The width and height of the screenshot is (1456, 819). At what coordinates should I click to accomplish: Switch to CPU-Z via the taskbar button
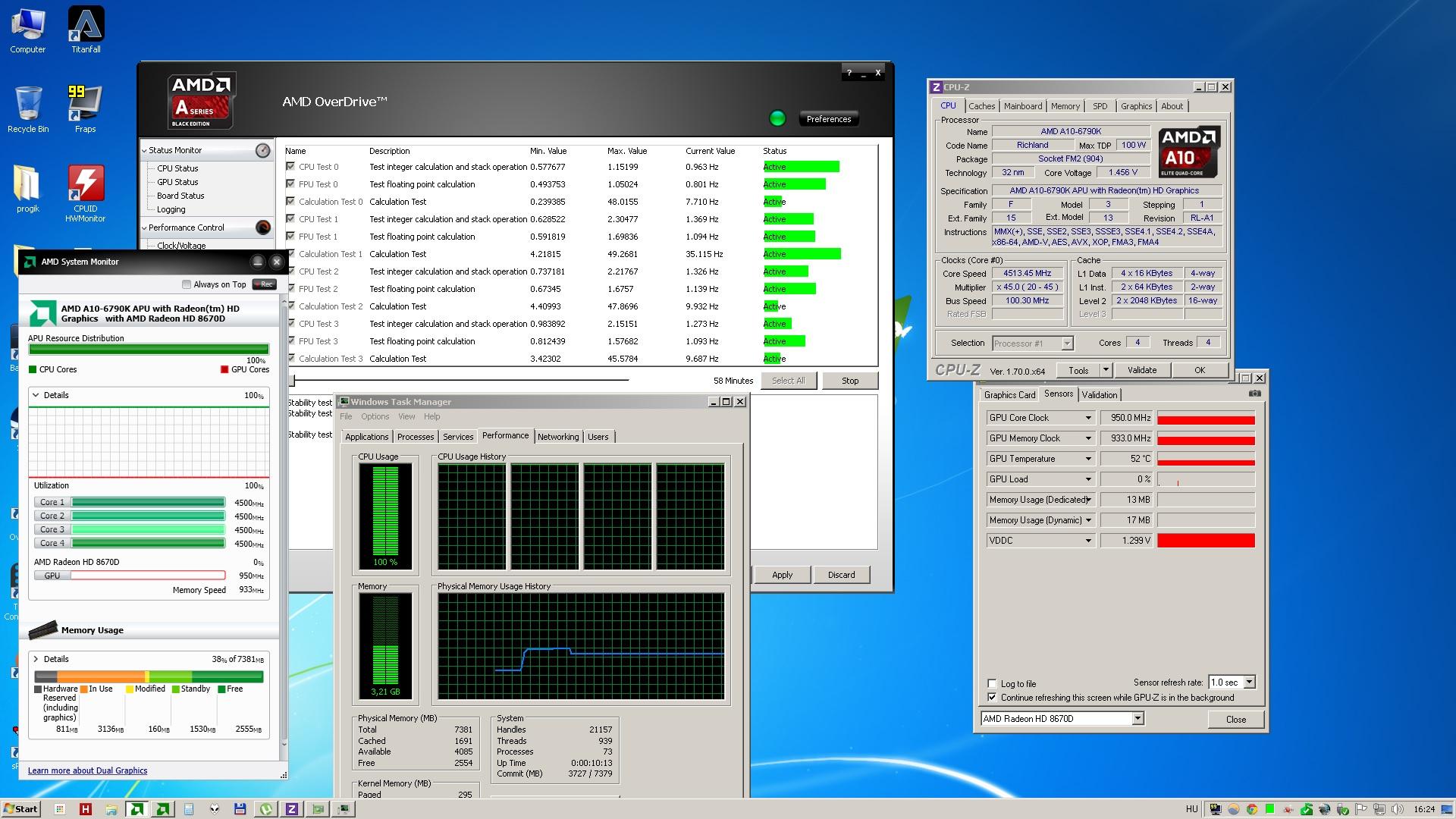click(x=292, y=809)
